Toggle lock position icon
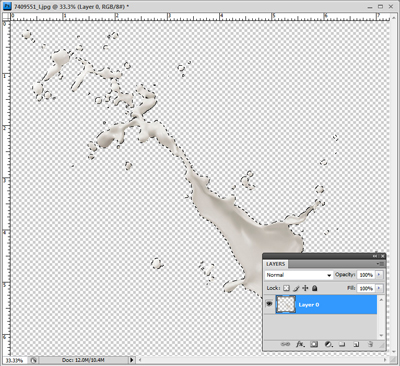Image resolution: width=400 pixels, height=366 pixels. pyautogui.click(x=305, y=288)
